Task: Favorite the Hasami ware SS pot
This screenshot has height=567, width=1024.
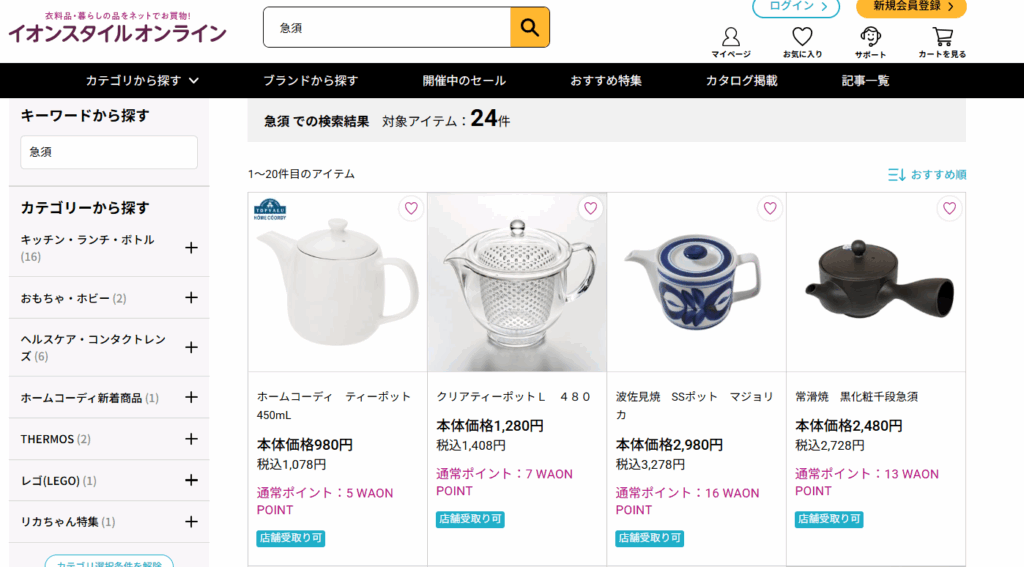Action: (x=769, y=208)
